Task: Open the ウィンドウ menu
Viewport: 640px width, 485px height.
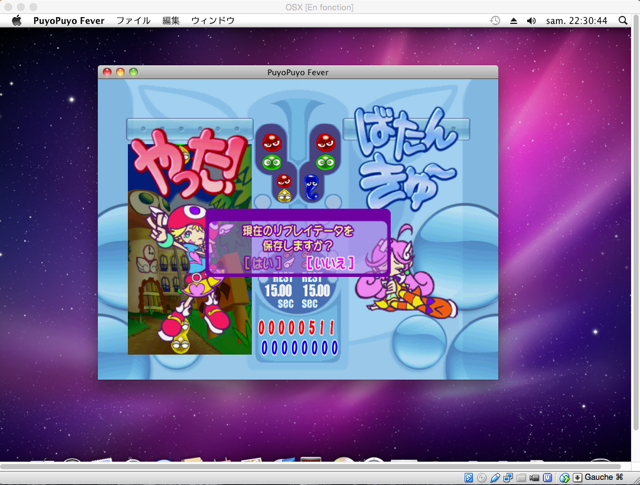Action: pyautogui.click(x=213, y=20)
